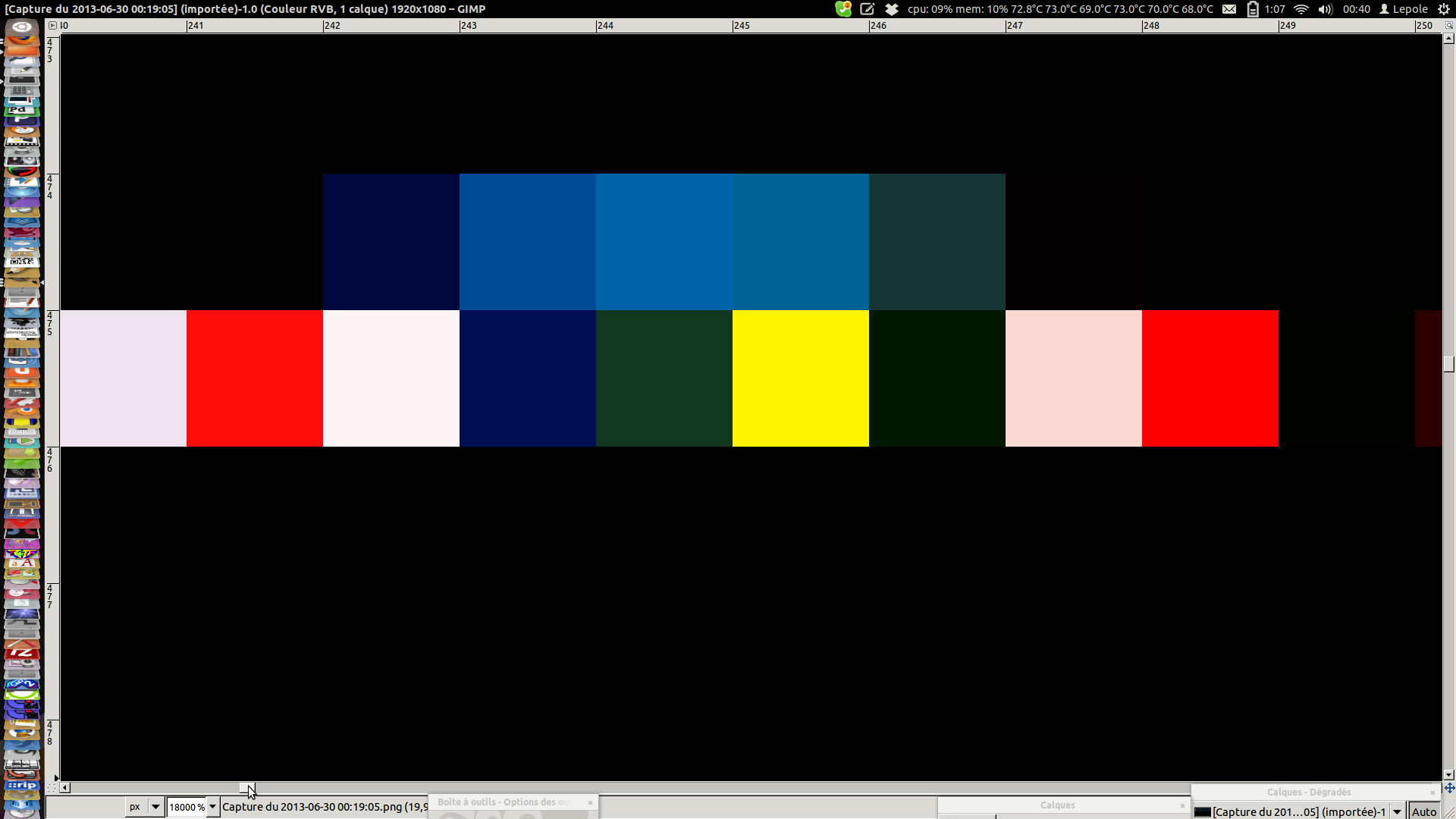Image resolution: width=1456 pixels, height=819 pixels.
Task: Click the vertical scrollbar down arrow
Action: [1449, 775]
